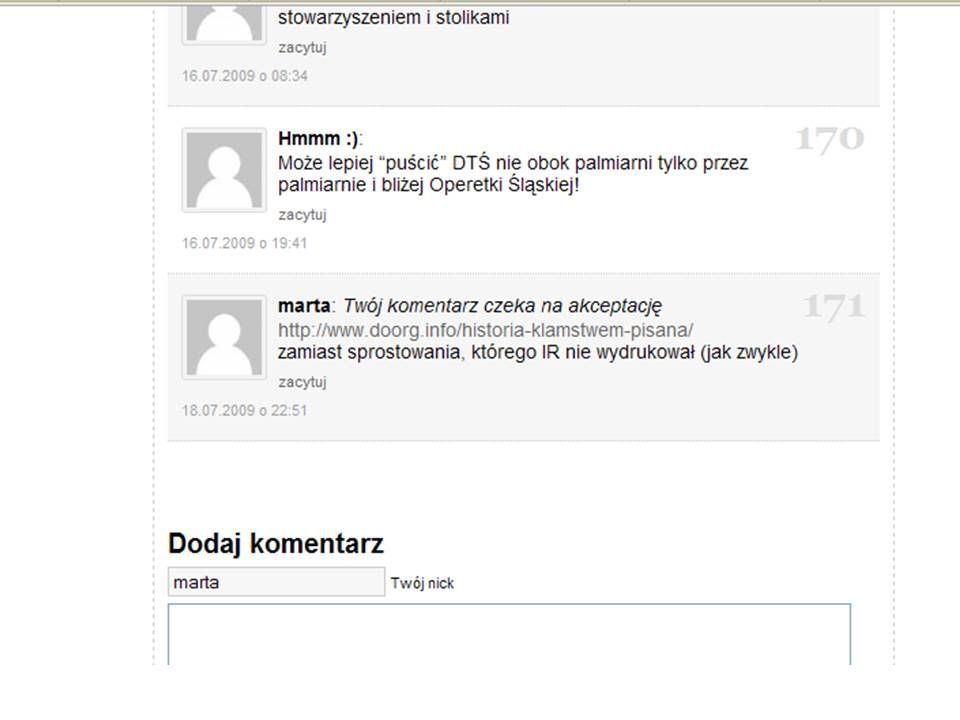Click the timestamp 16.07.2009 o 19:41
Screen dimensions: 960x720
(x=245, y=243)
